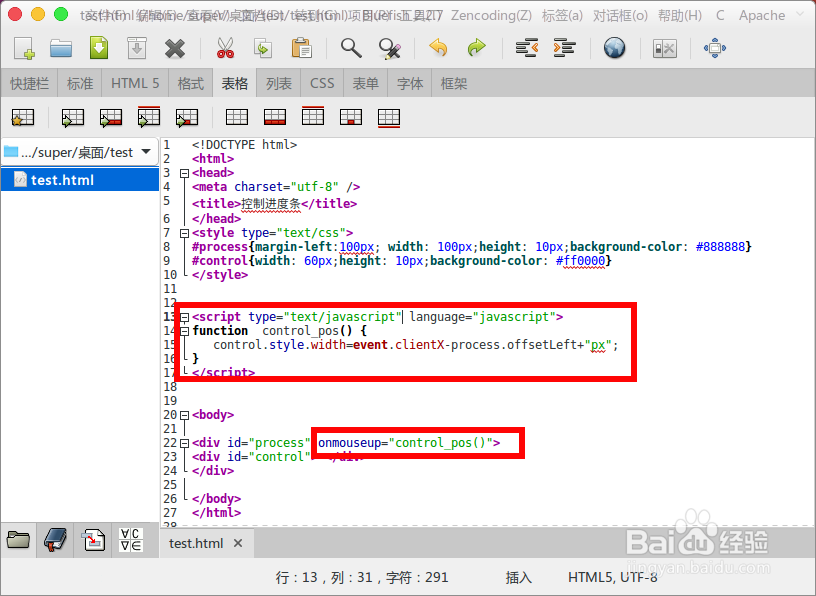
Task: Insert plain table tag icon
Action: (237, 117)
